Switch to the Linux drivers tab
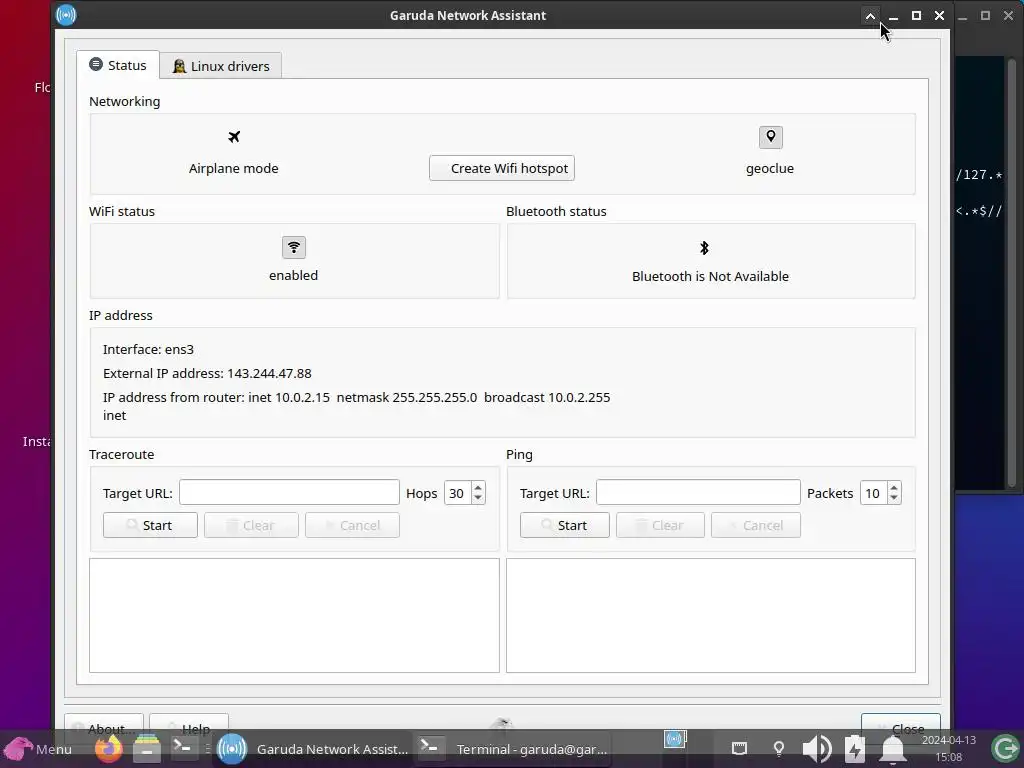 pos(221,66)
